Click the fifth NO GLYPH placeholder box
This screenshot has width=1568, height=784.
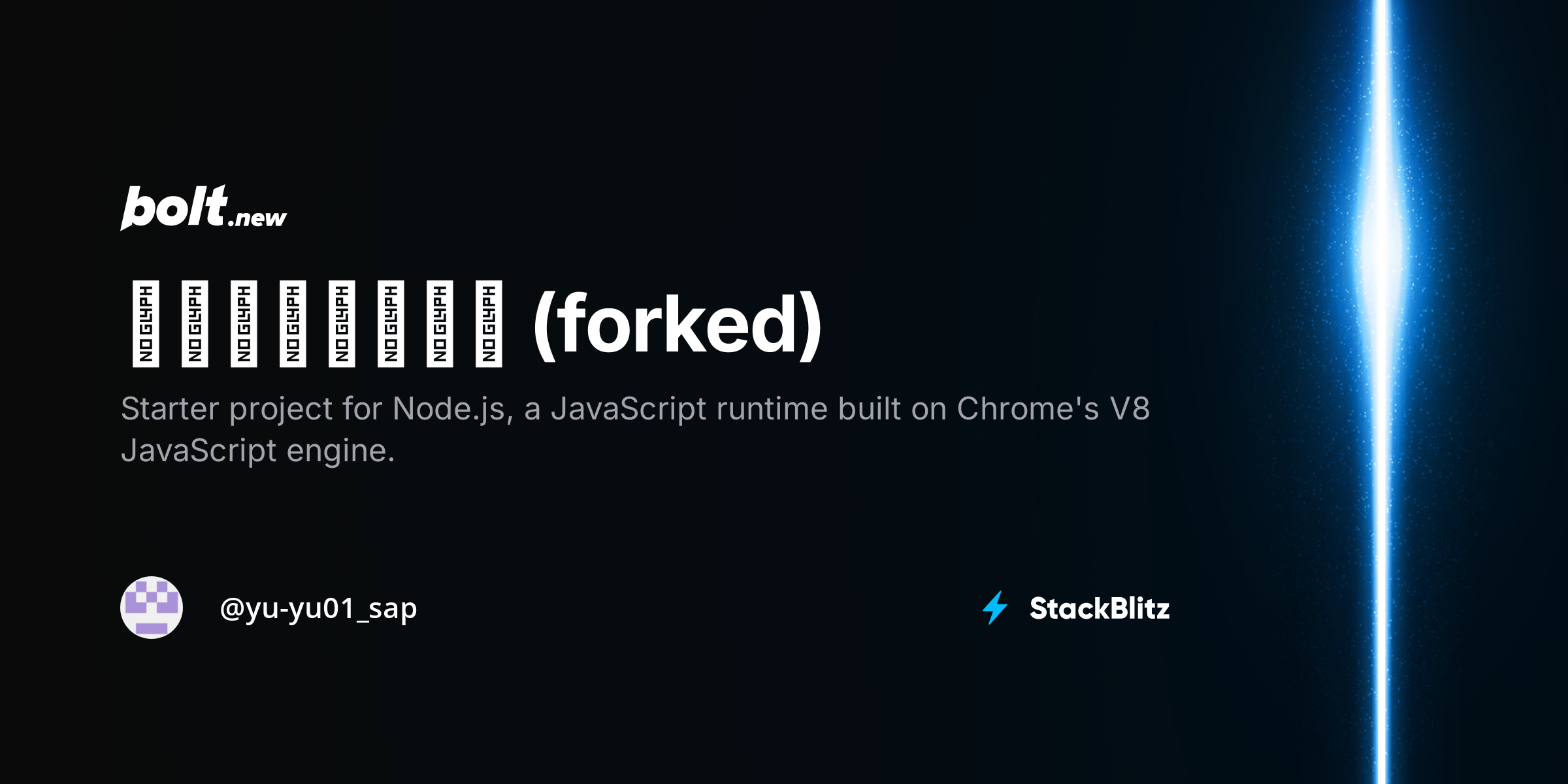(342, 324)
